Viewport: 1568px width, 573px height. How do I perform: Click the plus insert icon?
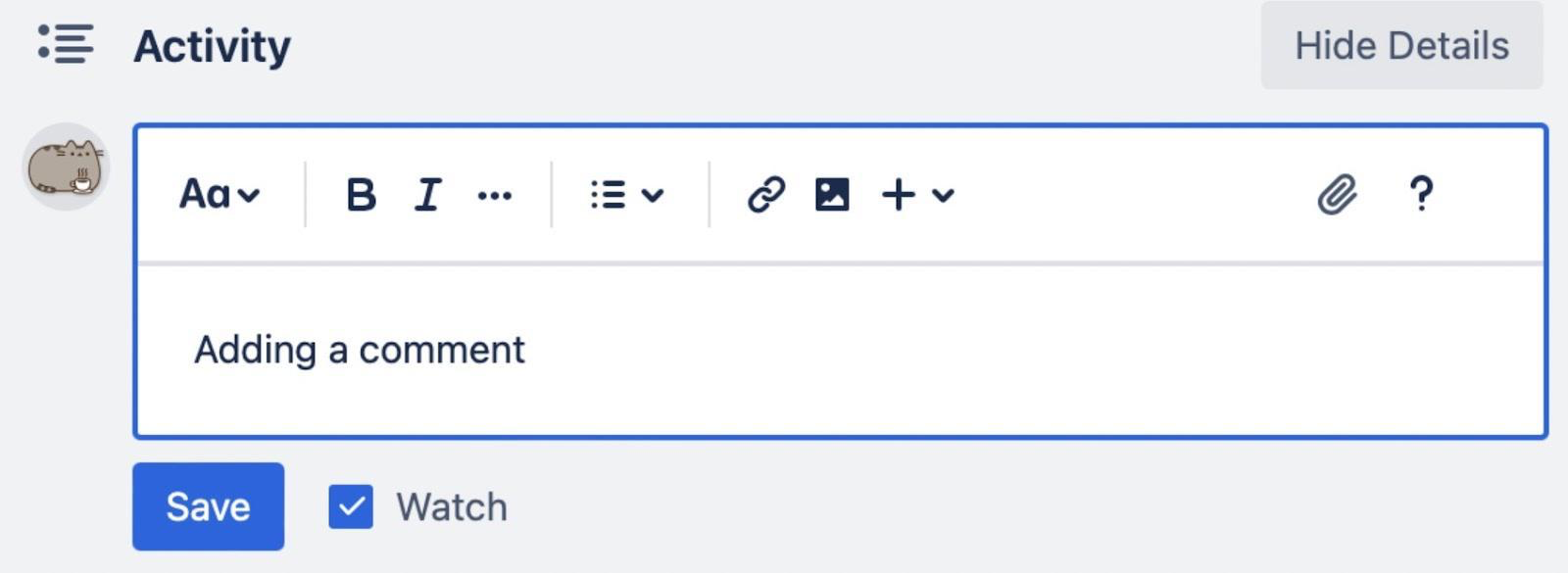click(x=898, y=195)
